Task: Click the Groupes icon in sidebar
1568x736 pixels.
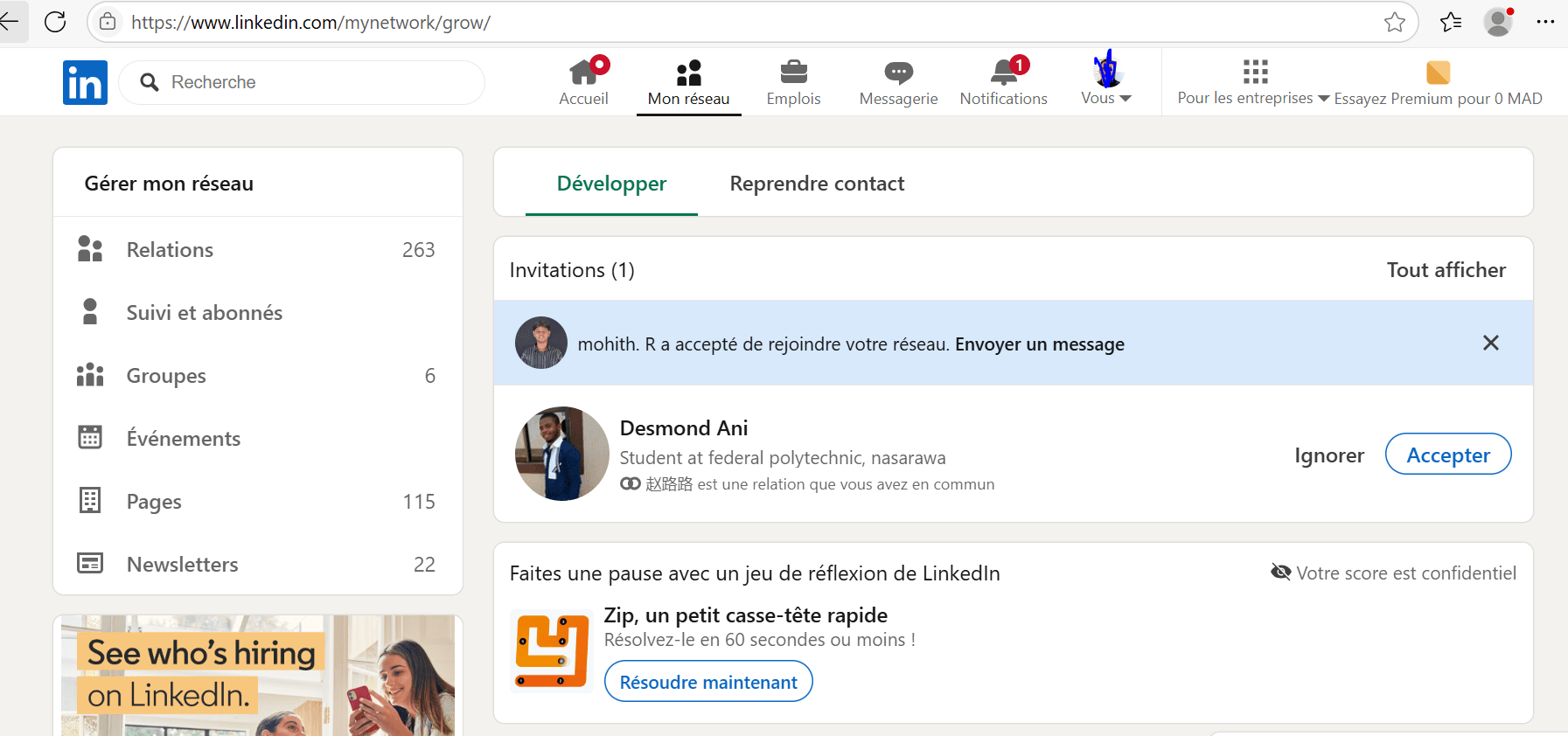Action: 90,375
